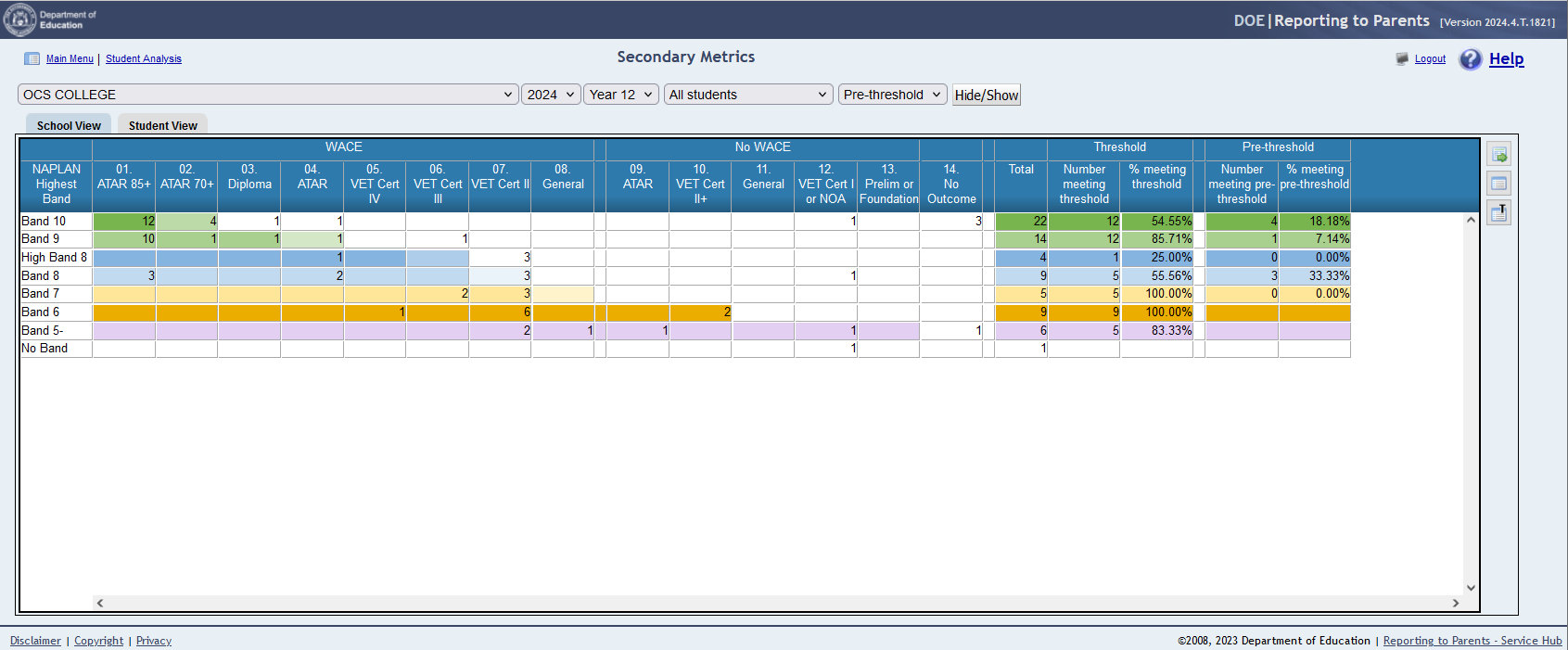
Task: Click the list icon beside Main Menu
Action: [32, 59]
